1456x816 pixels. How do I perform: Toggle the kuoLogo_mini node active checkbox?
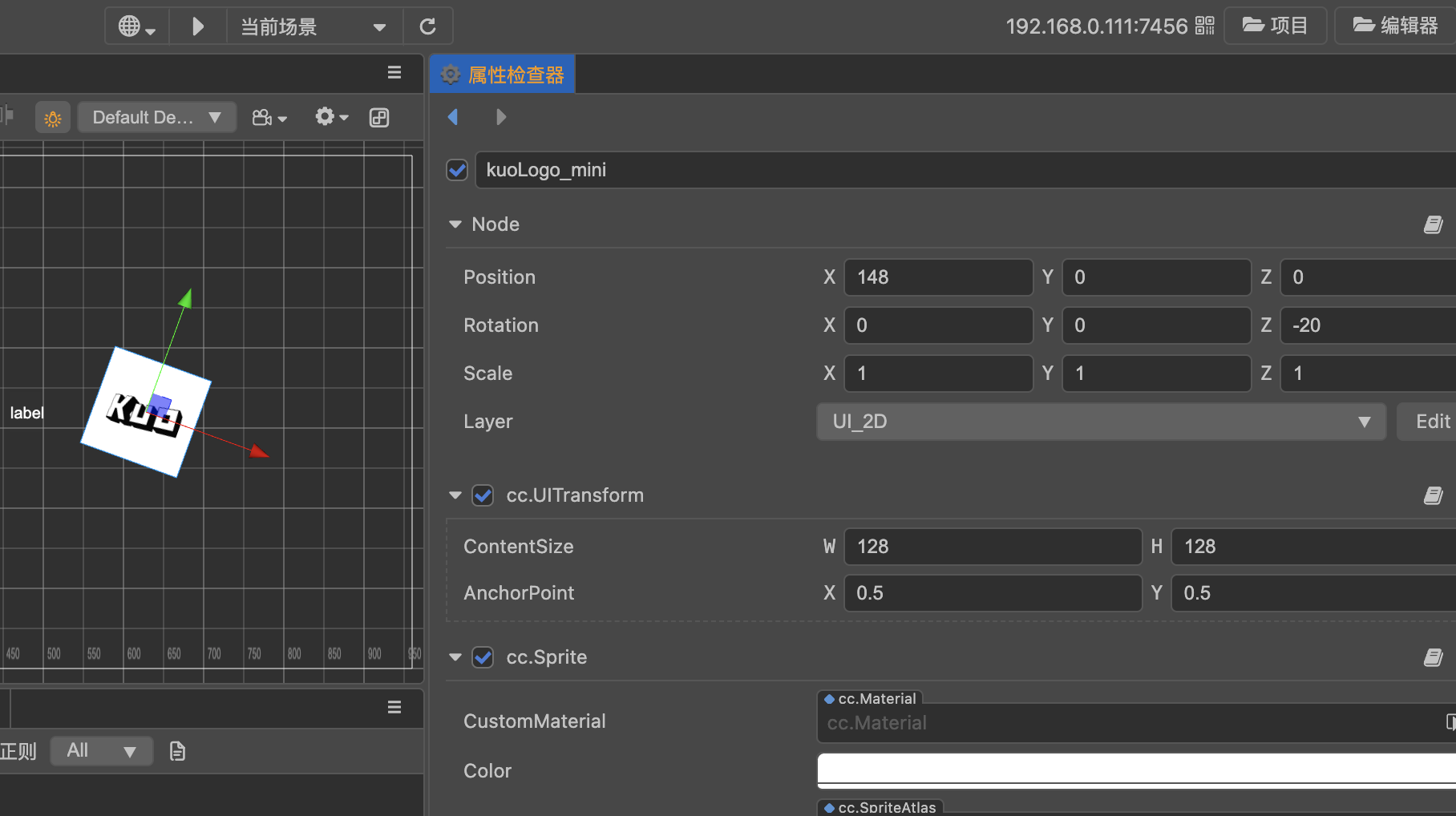[x=457, y=170]
